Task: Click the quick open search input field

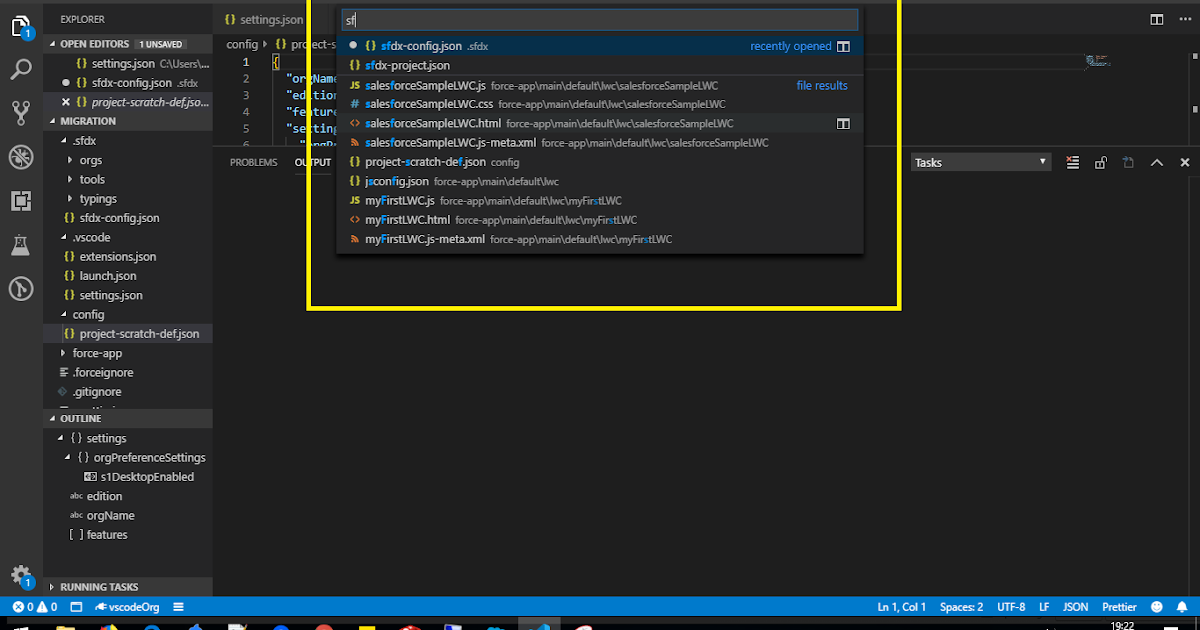Action: (600, 19)
